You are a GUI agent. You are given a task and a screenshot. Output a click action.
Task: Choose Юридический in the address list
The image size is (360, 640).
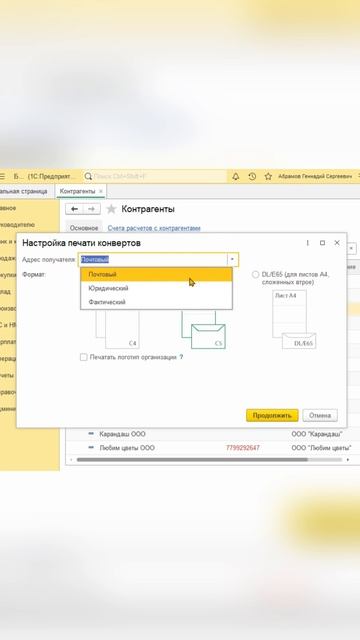click(x=156, y=288)
